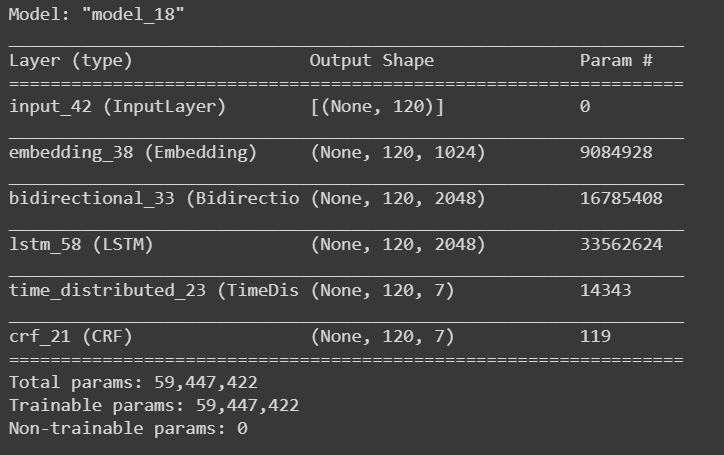Click the crf_21 (CRF) layer name
Viewport: 724px width, 455px height.
[x=75, y=337]
